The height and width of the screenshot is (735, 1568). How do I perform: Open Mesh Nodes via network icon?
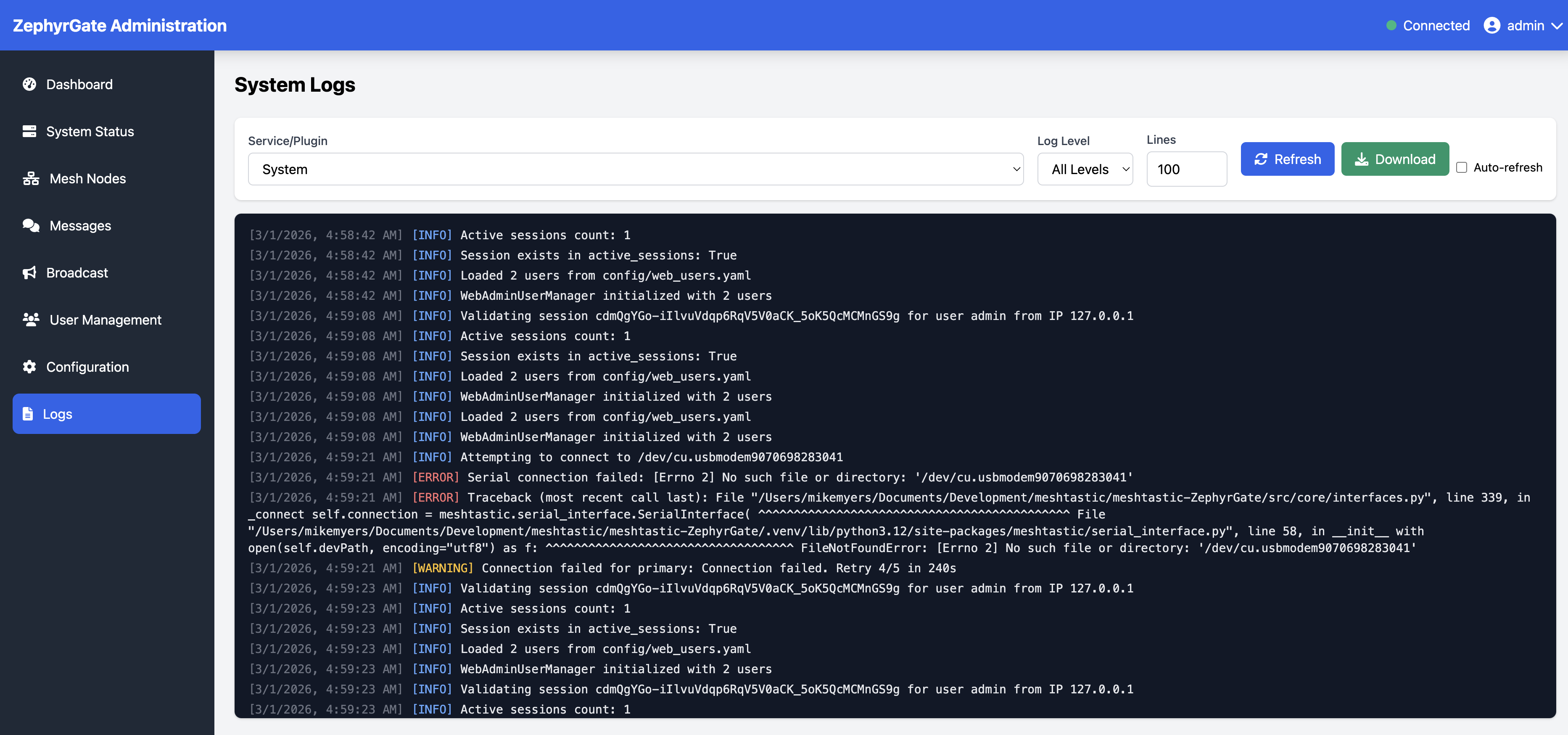pyautogui.click(x=29, y=178)
